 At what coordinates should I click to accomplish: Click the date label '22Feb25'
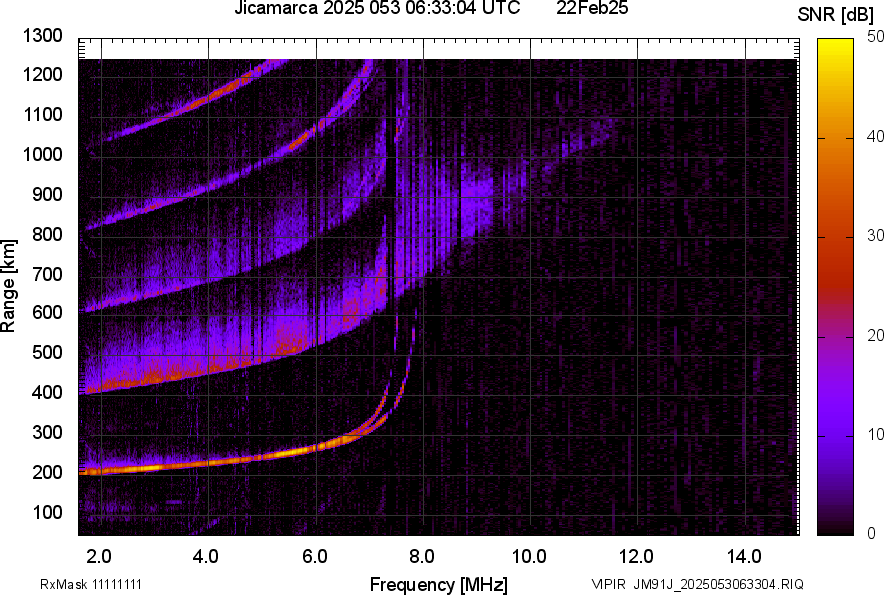(592, 8)
